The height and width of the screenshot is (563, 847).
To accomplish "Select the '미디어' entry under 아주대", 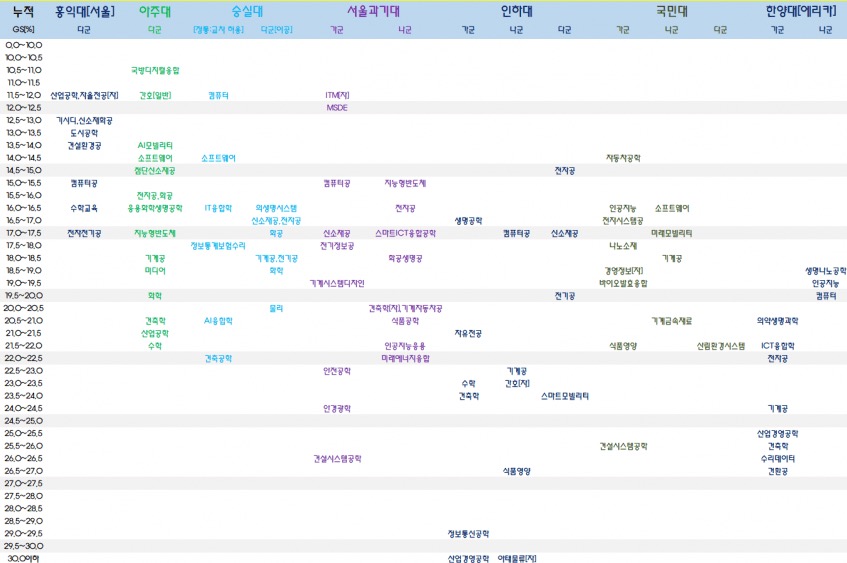I will click(155, 271).
